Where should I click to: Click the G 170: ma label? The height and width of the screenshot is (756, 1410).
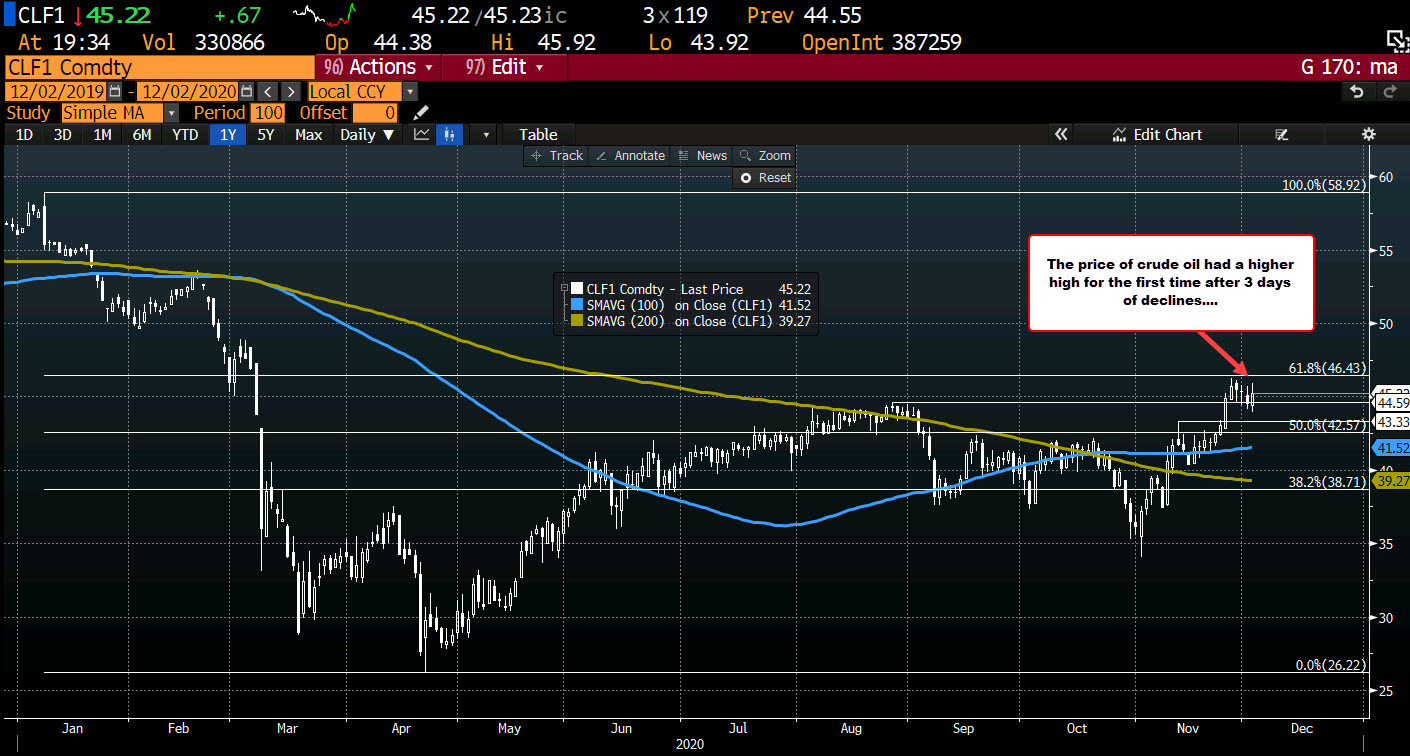[x=1348, y=68]
